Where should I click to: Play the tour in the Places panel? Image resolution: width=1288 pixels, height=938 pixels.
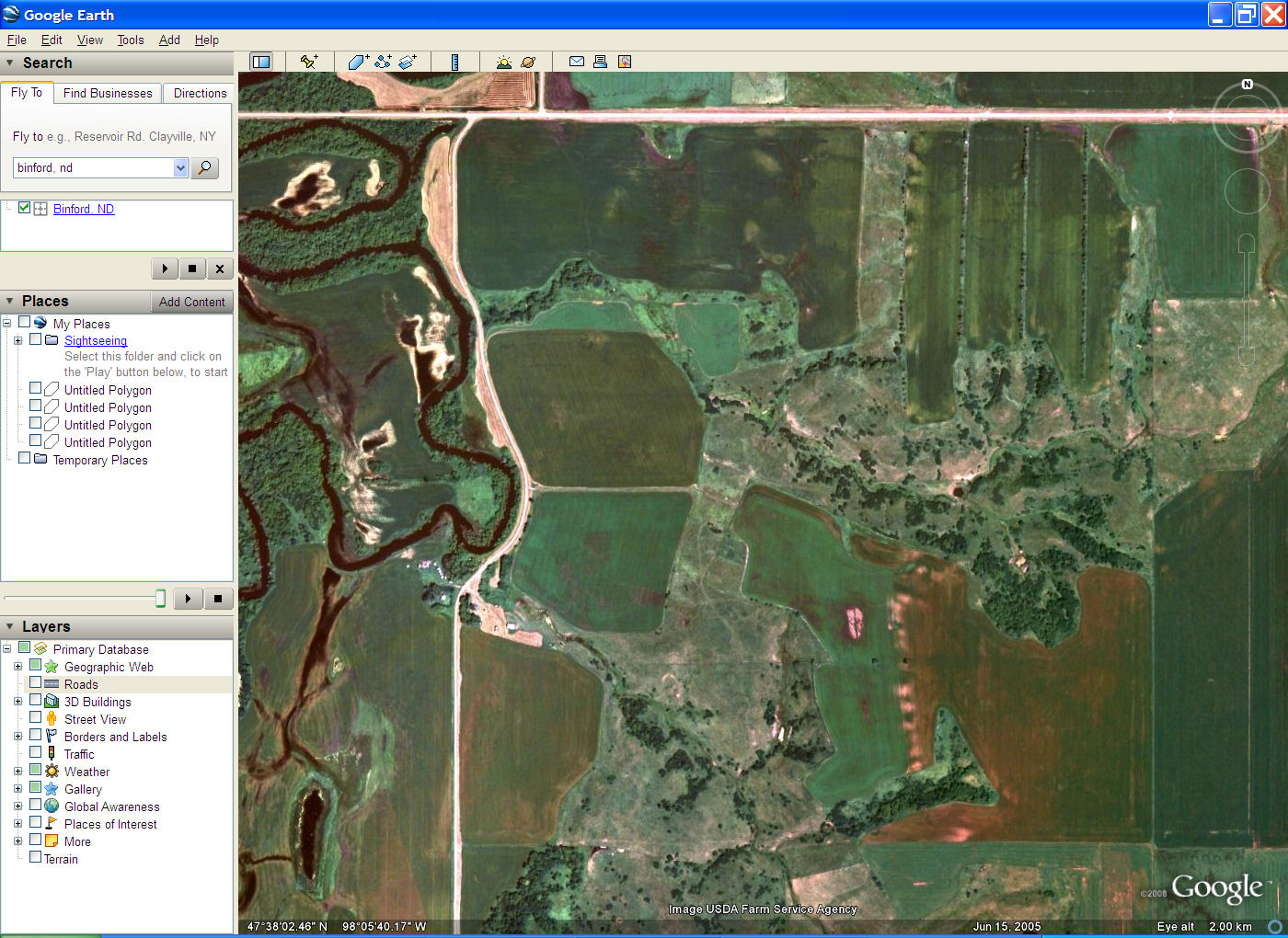(x=188, y=599)
